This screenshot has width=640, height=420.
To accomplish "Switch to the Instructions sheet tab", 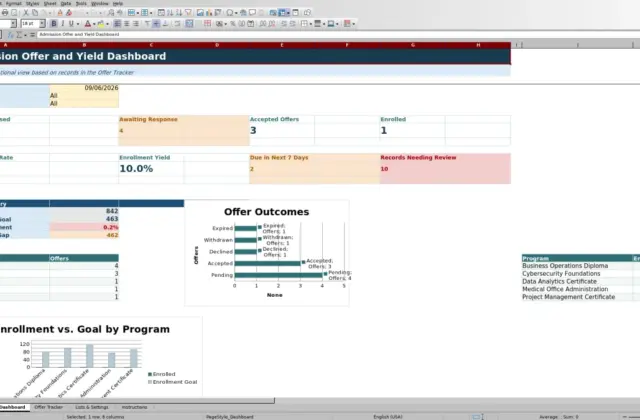I will pyautogui.click(x=134, y=407).
